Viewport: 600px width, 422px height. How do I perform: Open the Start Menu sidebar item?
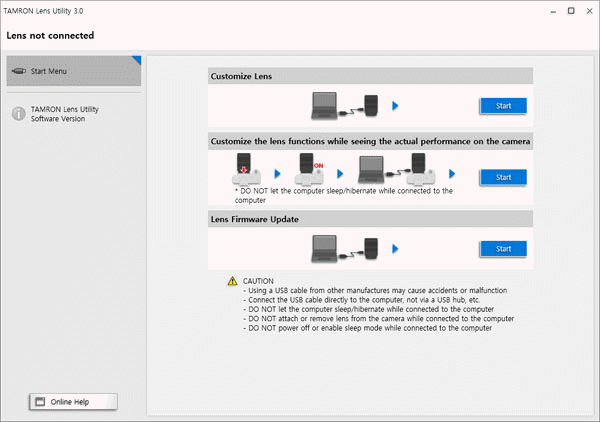click(73, 71)
